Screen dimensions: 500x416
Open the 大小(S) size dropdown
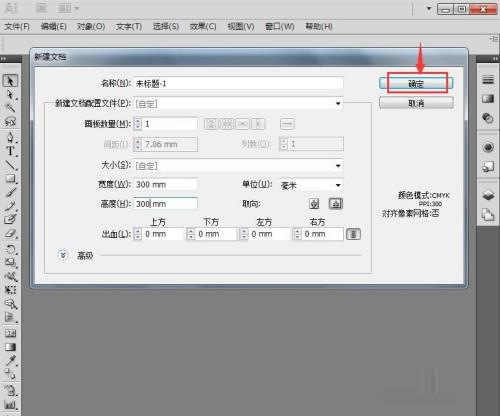click(x=238, y=166)
